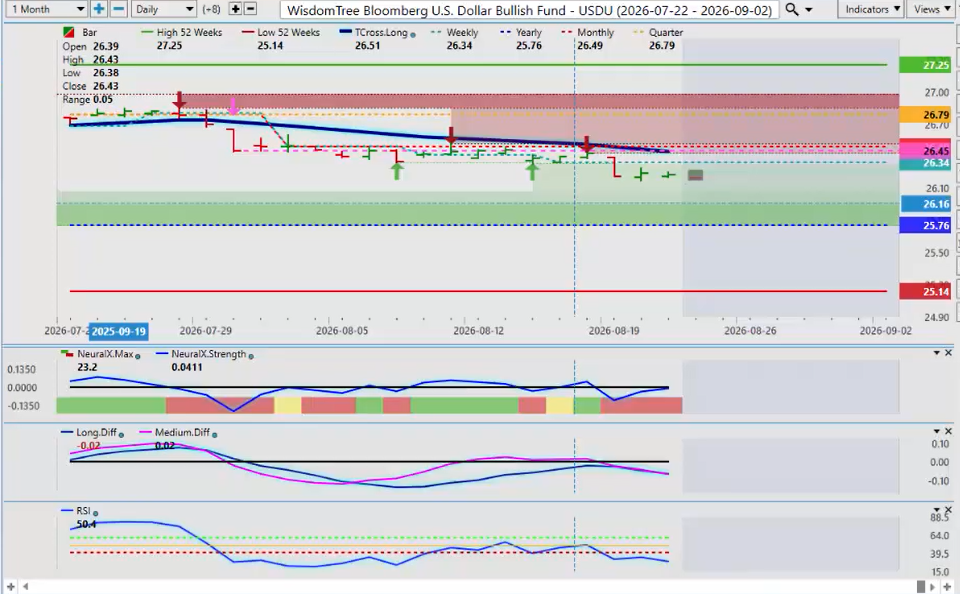Viewport: 960px width, 594px height.
Task: Click the Long.Diff legend label
Action: pos(96,432)
